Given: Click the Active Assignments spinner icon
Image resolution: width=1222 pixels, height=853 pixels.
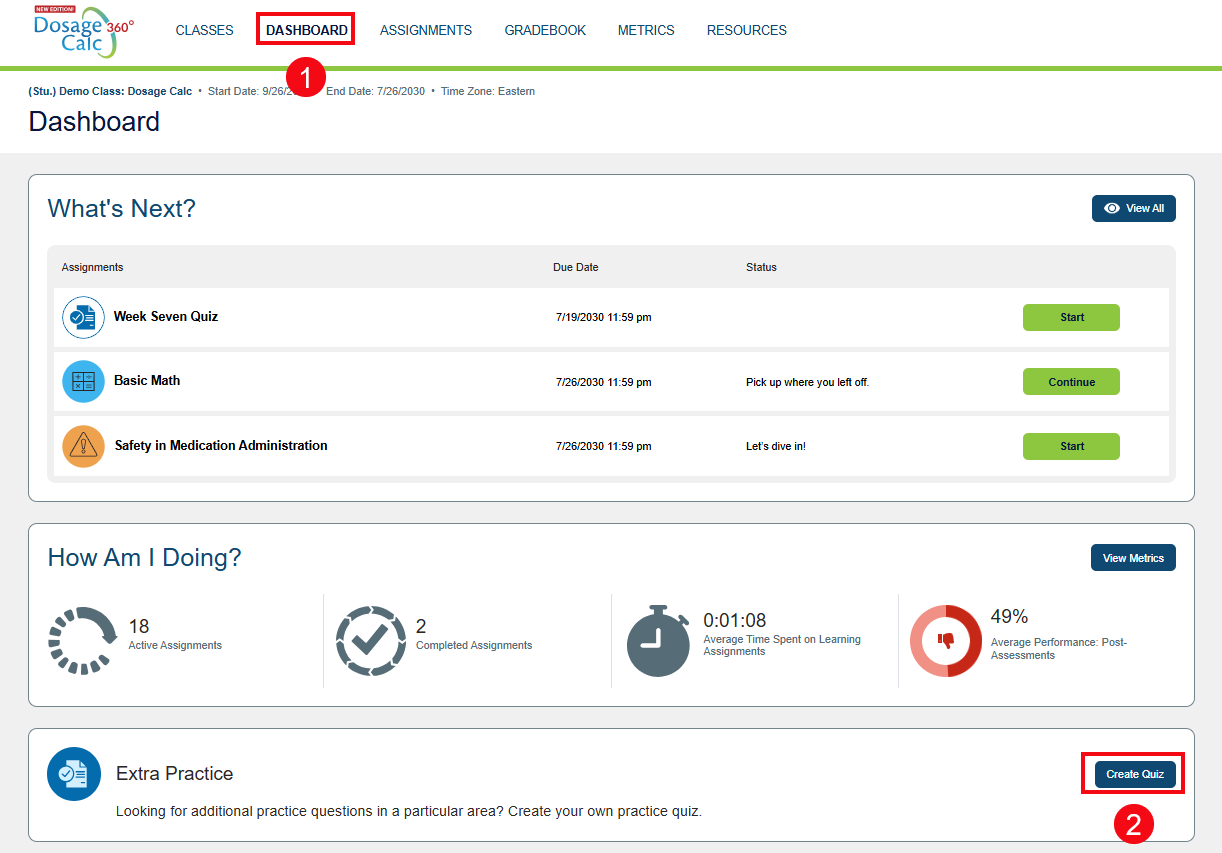Looking at the screenshot, I should [x=80, y=640].
